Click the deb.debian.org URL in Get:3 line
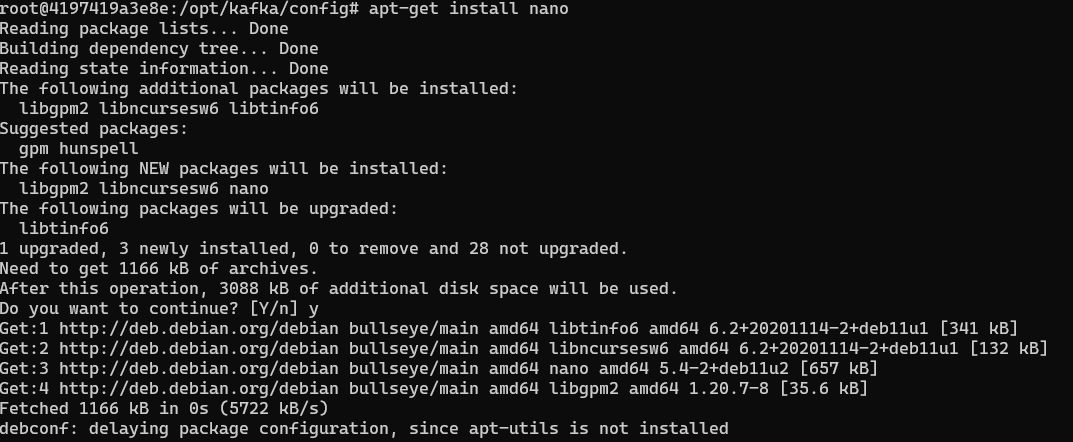 click(x=198, y=369)
